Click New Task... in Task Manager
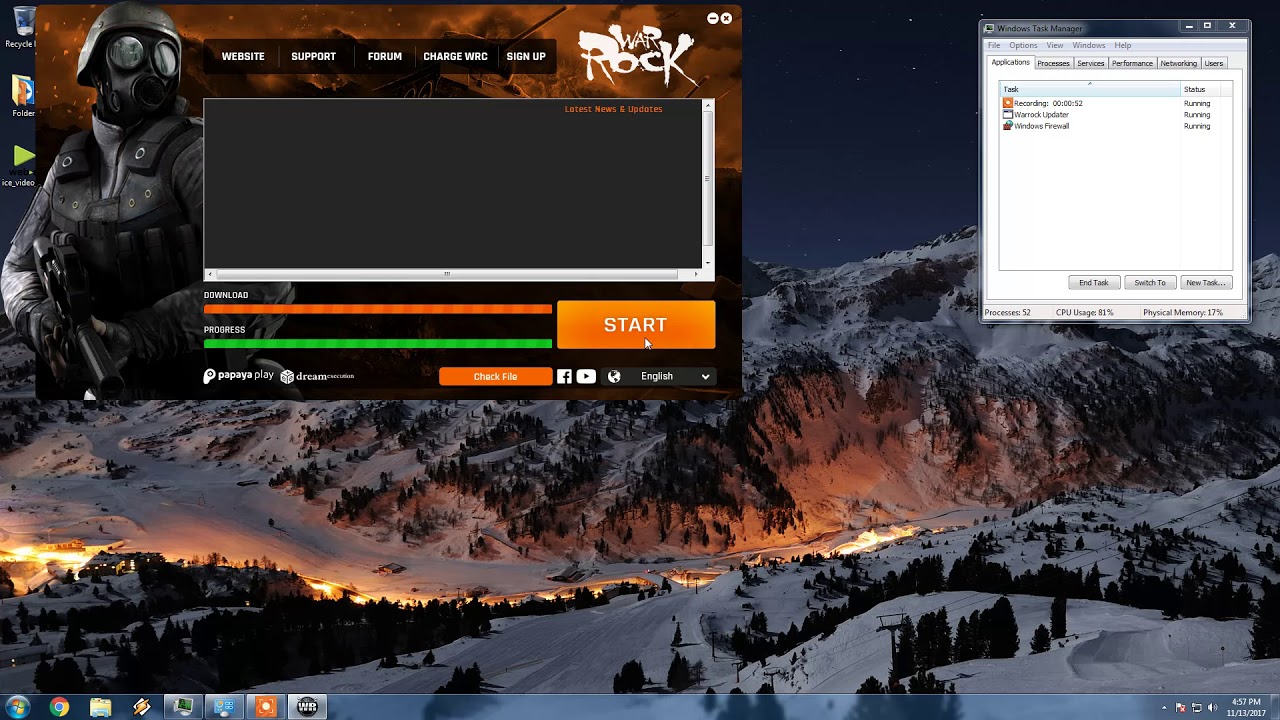The width and height of the screenshot is (1280, 720). (x=1205, y=283)
